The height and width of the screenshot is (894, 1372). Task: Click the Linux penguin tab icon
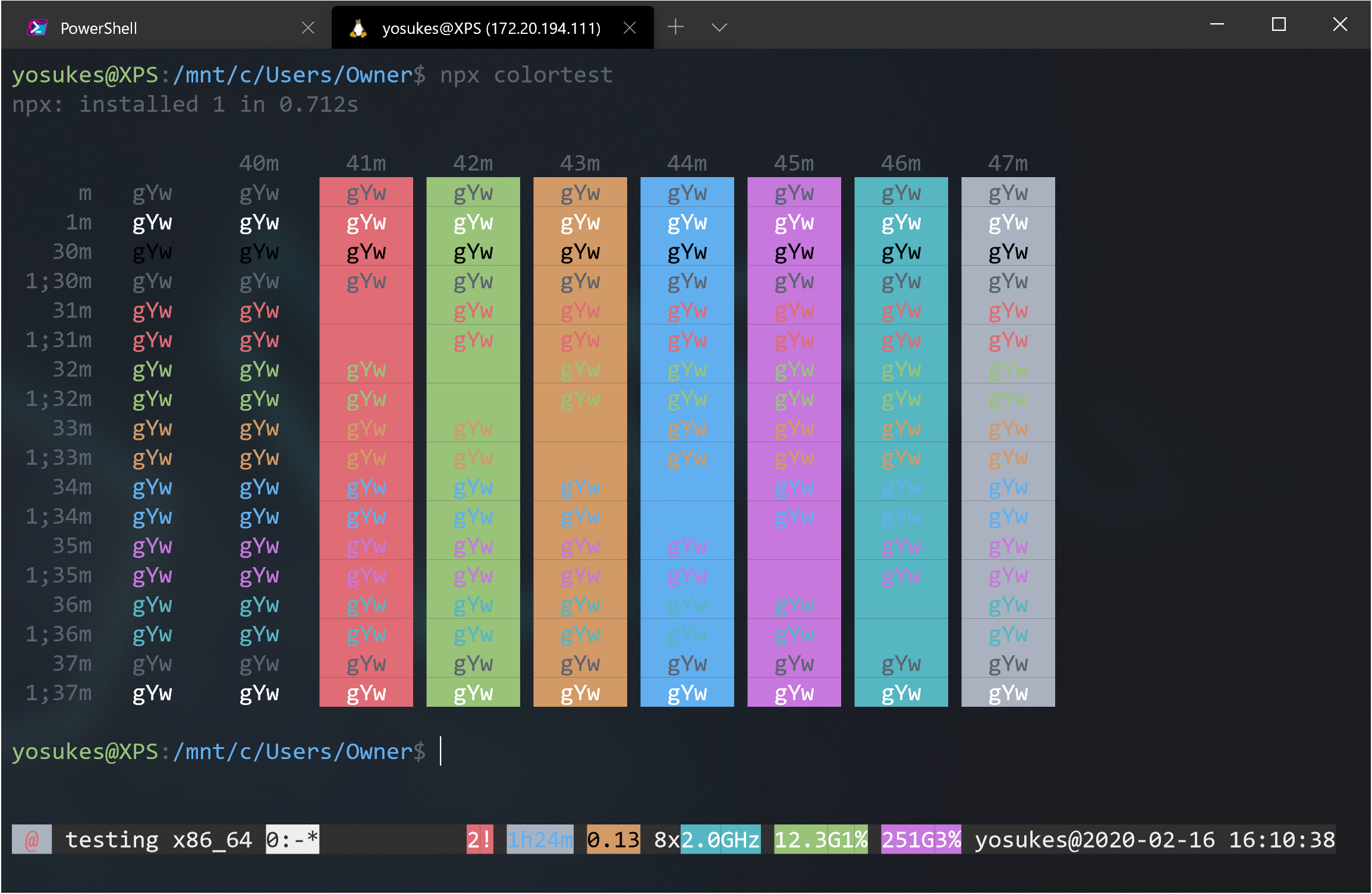tap(358, 28)
